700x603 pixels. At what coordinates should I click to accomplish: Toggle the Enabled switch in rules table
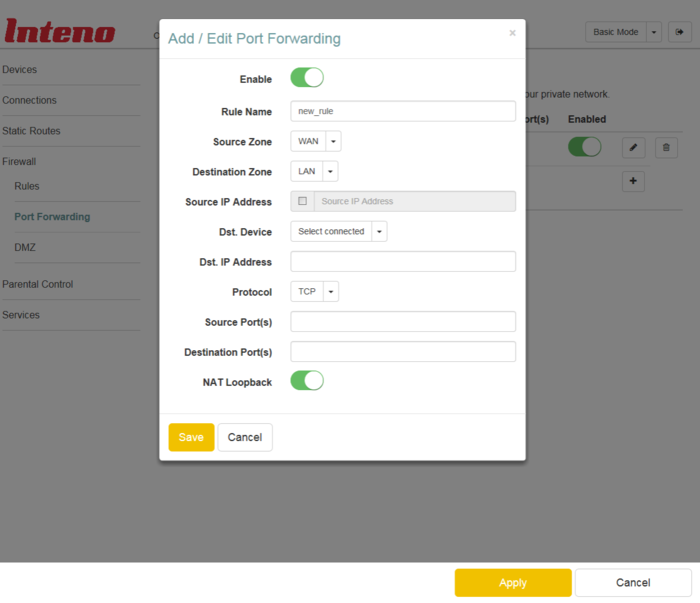click(x=584, y=147)
